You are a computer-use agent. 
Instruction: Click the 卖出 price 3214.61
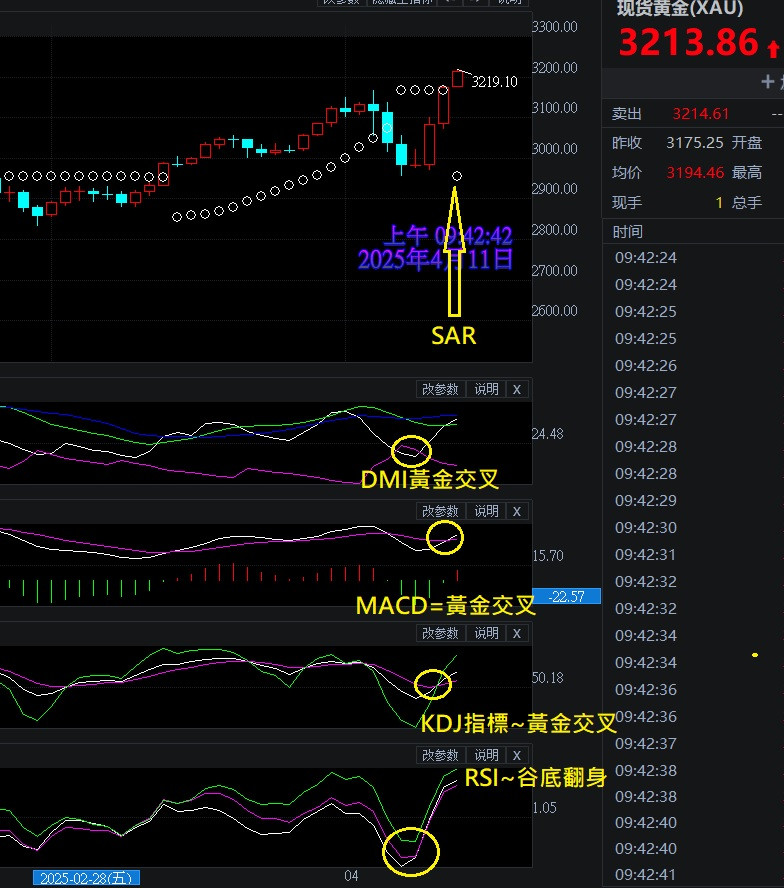pyautogui.click(x=700, y=115)
